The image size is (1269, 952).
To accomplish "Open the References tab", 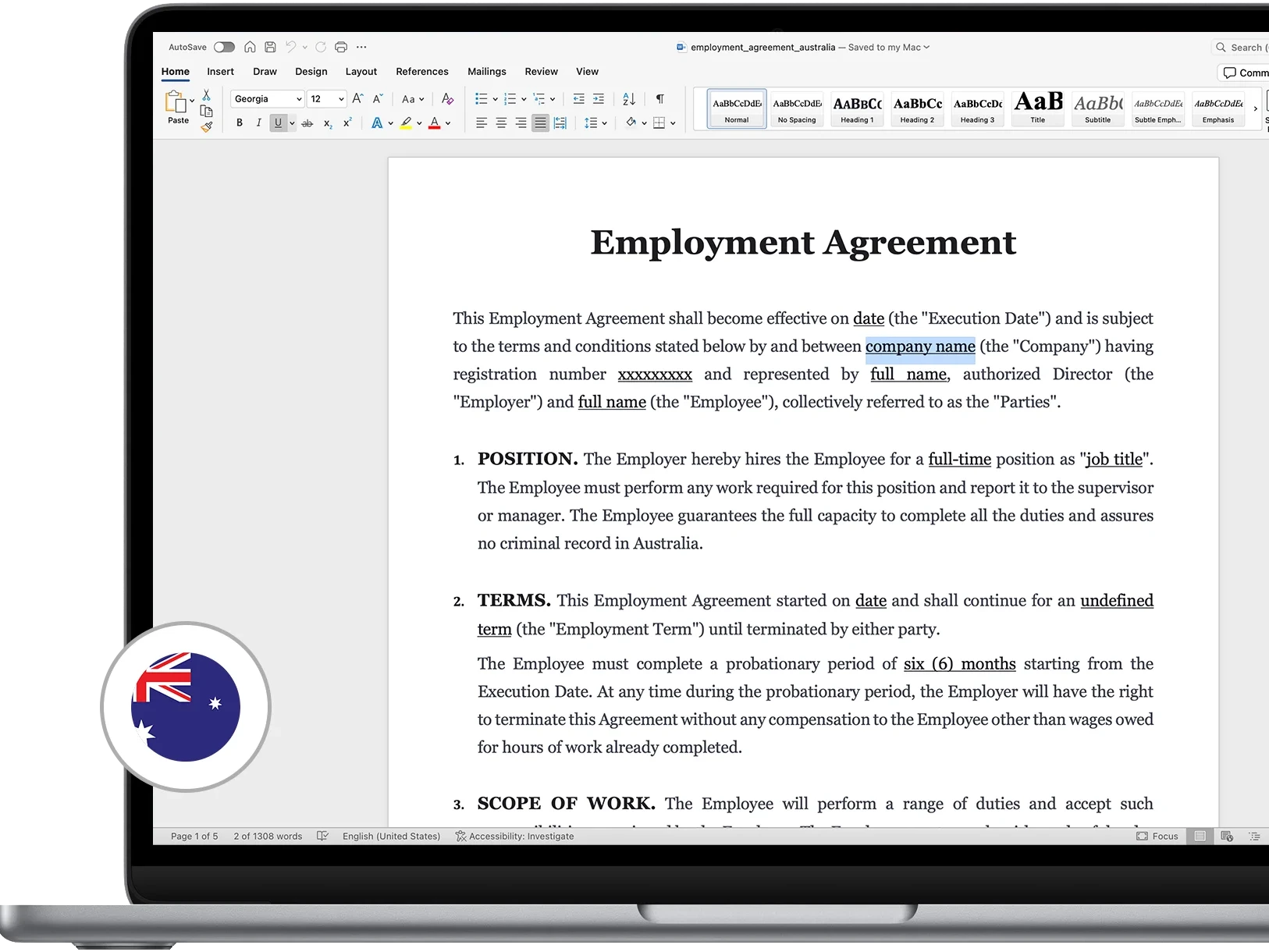I will click(422, 71).
